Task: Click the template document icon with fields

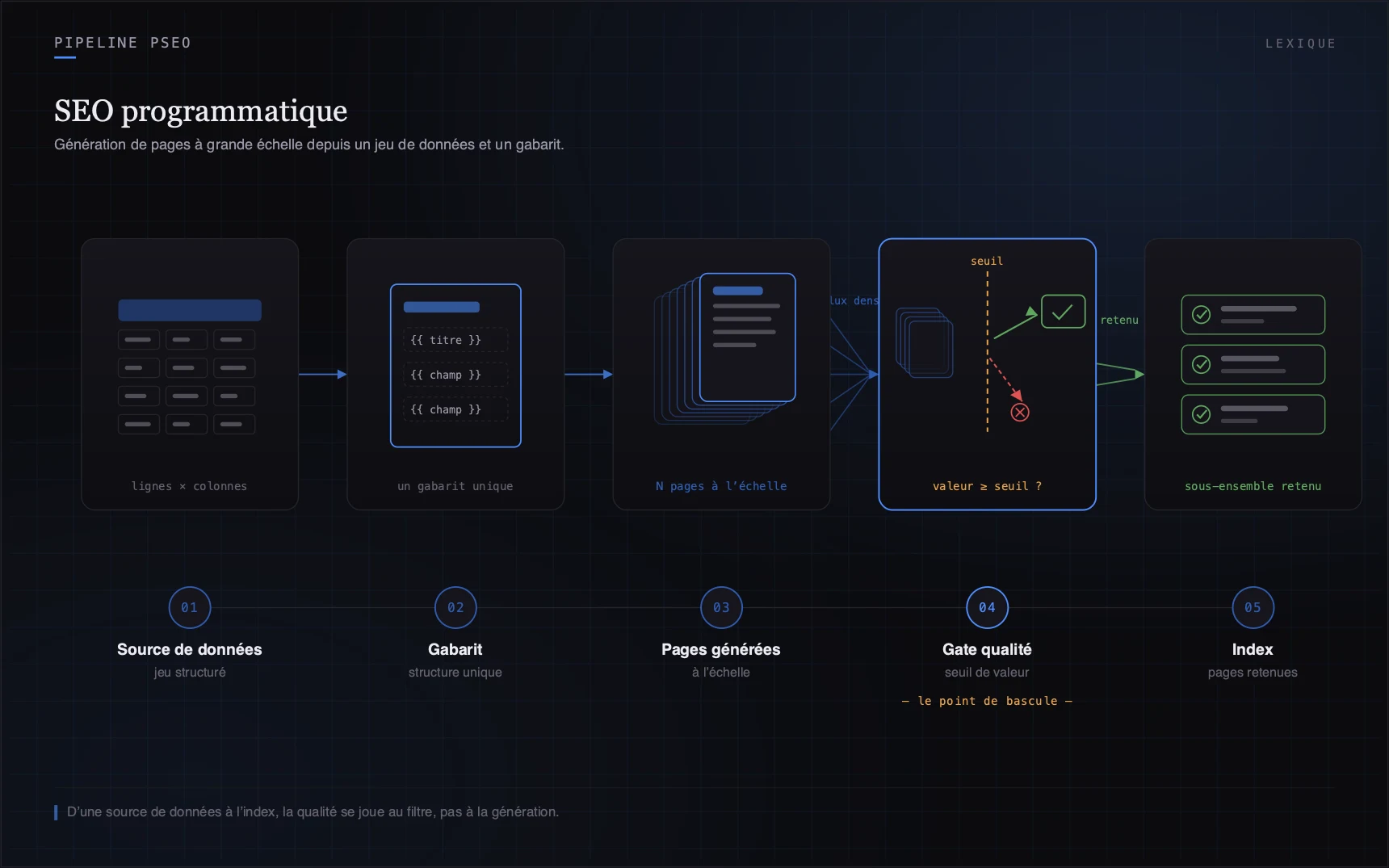Action: pos(455,366)
